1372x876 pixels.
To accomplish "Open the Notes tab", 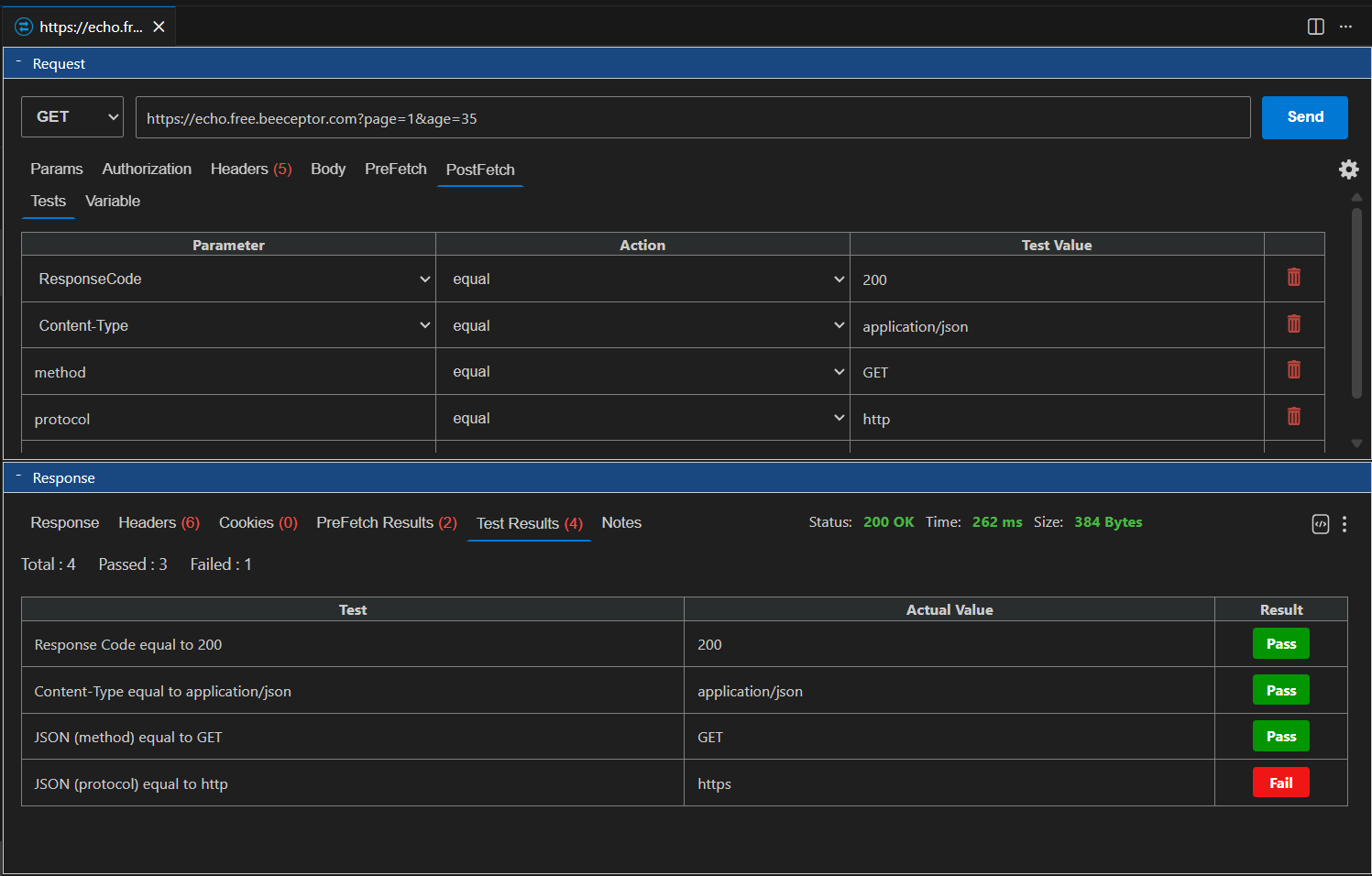I will (x=621, y=522).
